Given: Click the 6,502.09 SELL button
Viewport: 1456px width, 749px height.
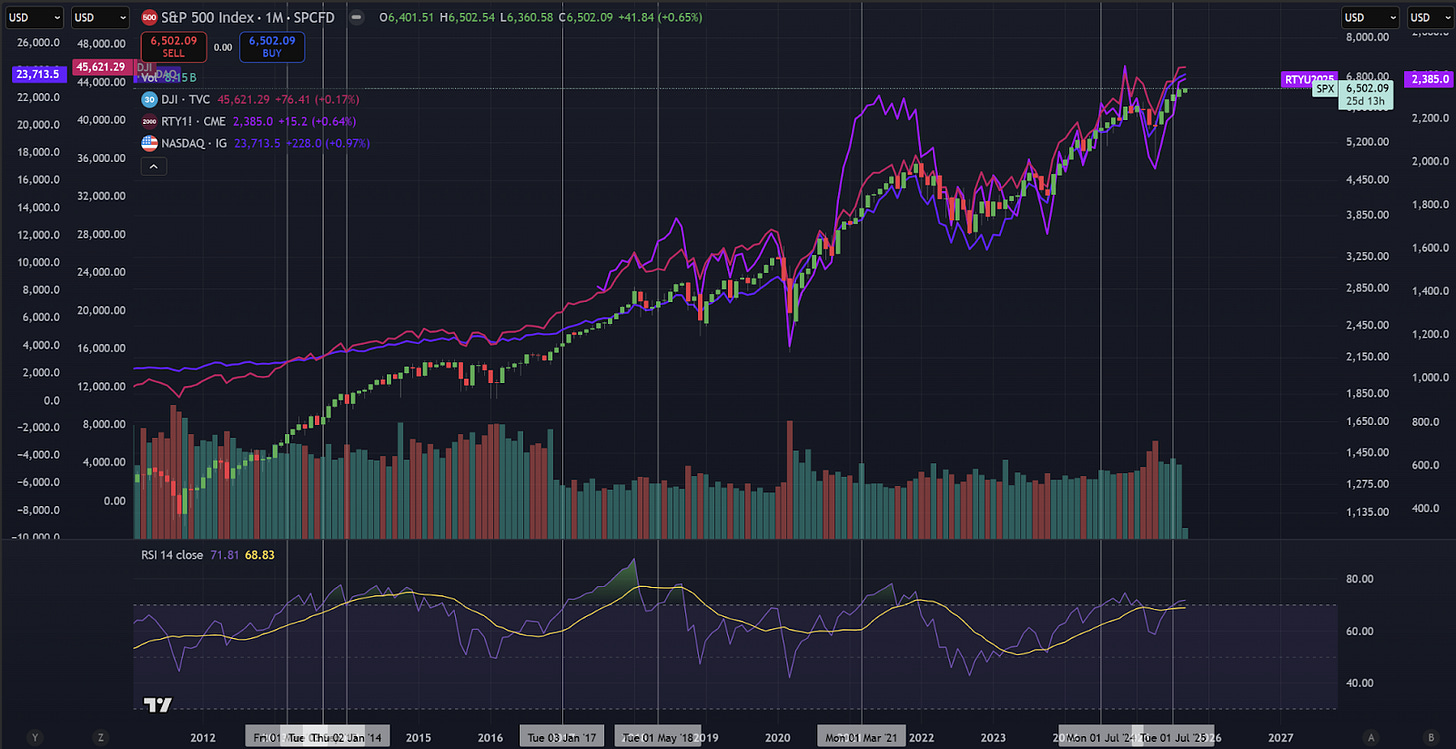Looking at the screenshot, I should coord(174,47).
